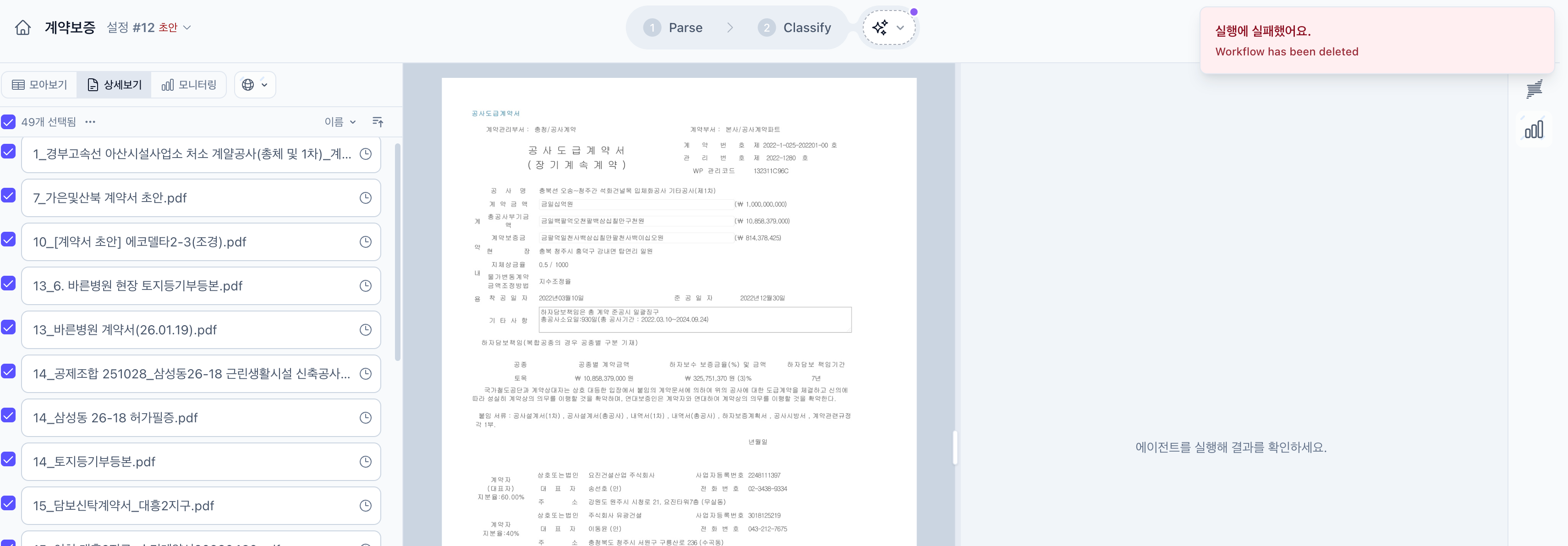Open the bar chart icon in right sidebar
This screenshot has width=1568, height=546.
(x=1534, y=129)
